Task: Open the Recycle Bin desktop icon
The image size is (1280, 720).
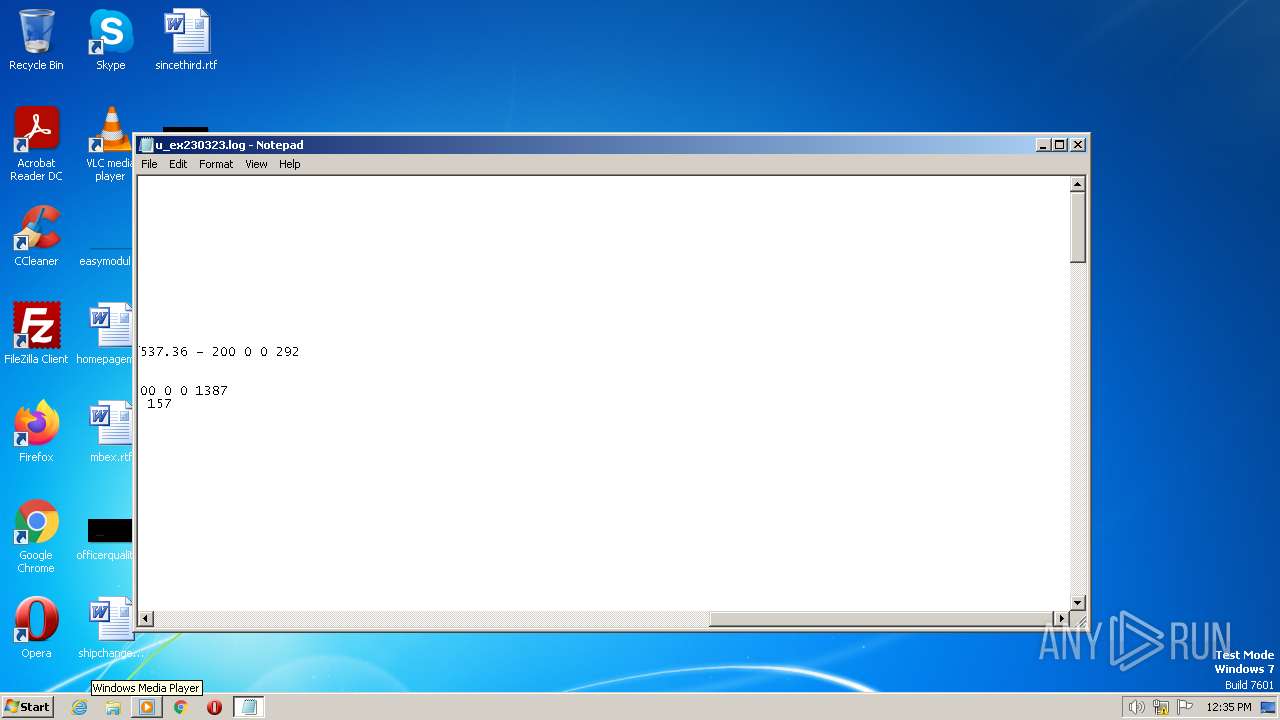Action: (36, 40)
